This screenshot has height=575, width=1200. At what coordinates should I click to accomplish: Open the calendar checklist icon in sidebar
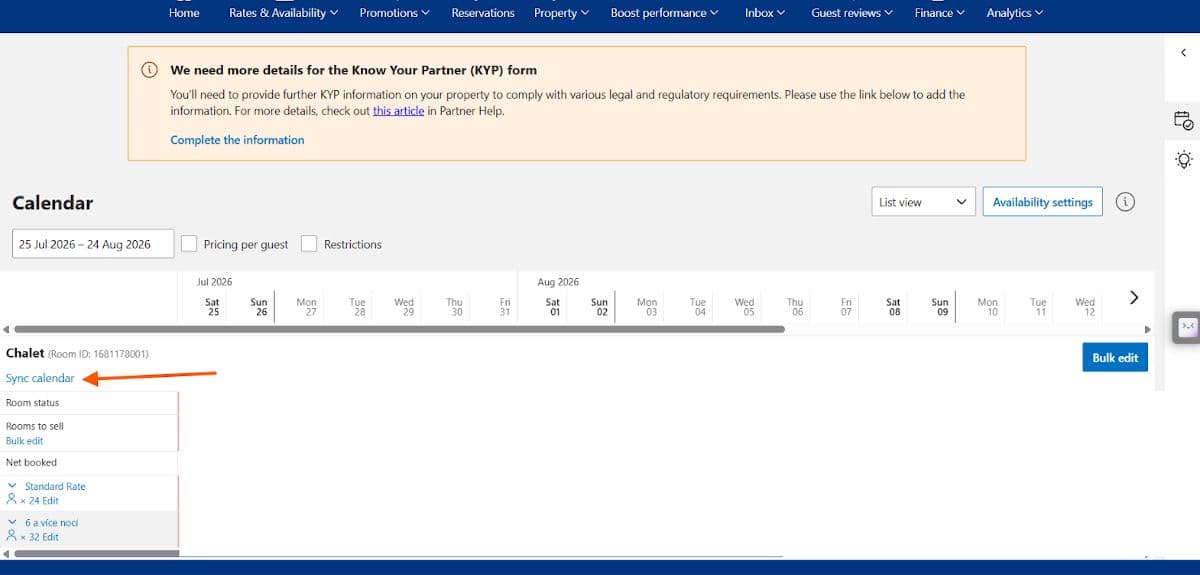coord(1183,120)
